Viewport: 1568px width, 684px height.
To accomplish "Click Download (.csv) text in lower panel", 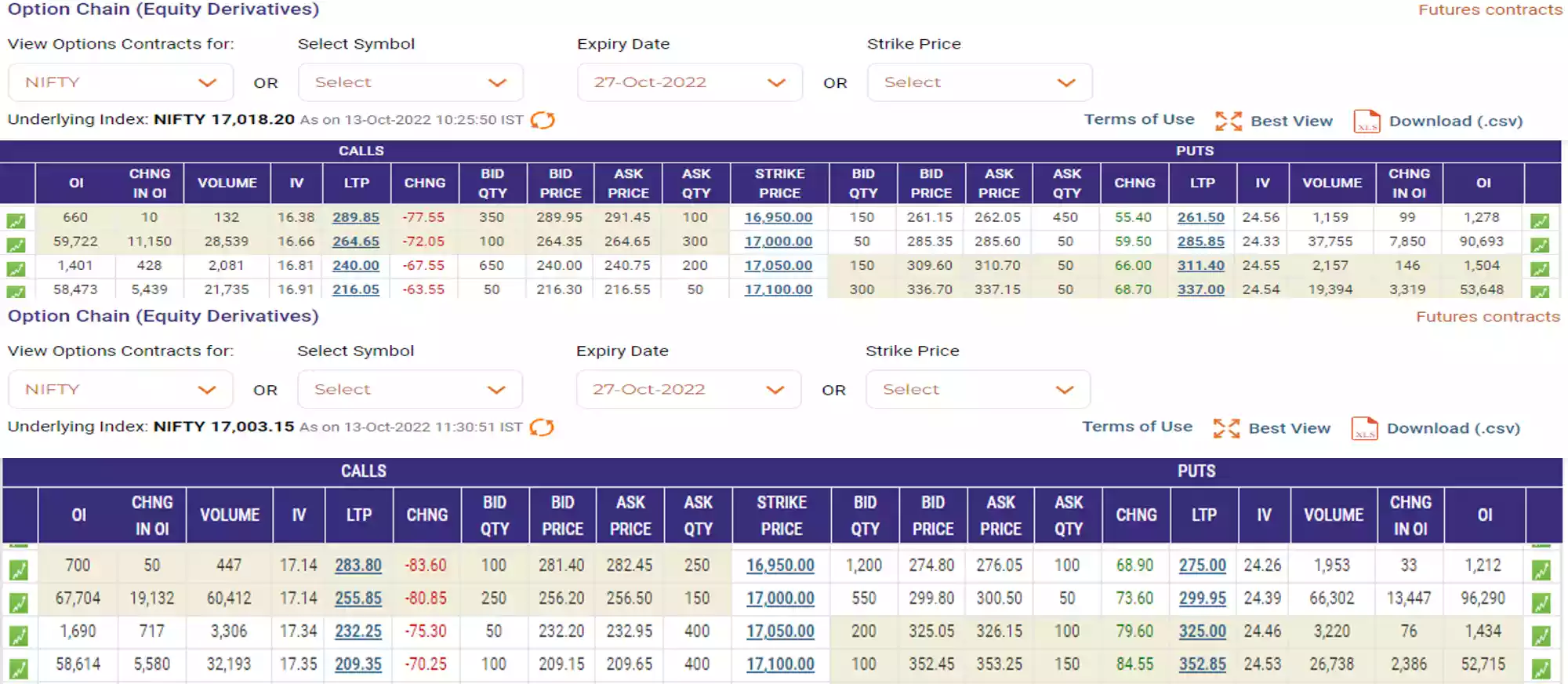I will click(x=1454, y=428).
